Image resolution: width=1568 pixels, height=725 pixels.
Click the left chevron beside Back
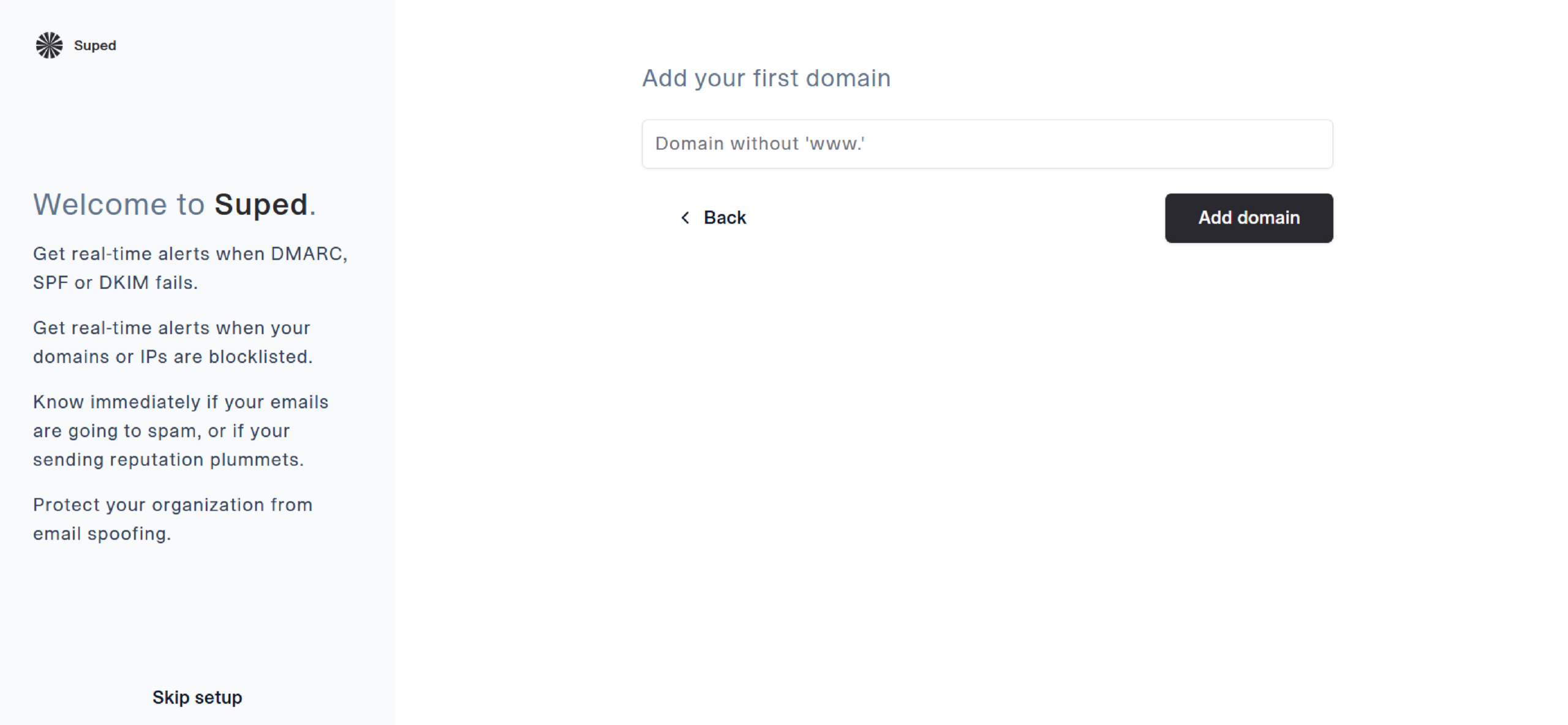coord(685,218)
